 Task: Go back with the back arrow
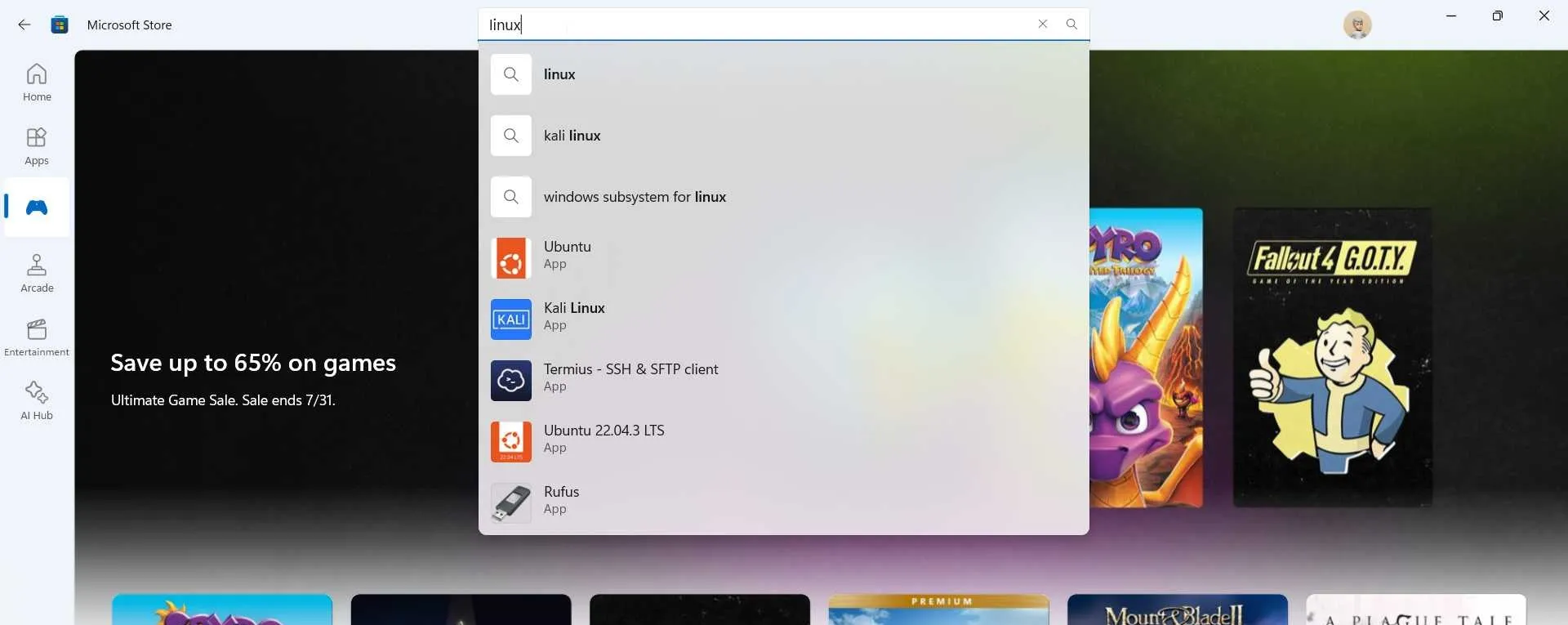24,25
